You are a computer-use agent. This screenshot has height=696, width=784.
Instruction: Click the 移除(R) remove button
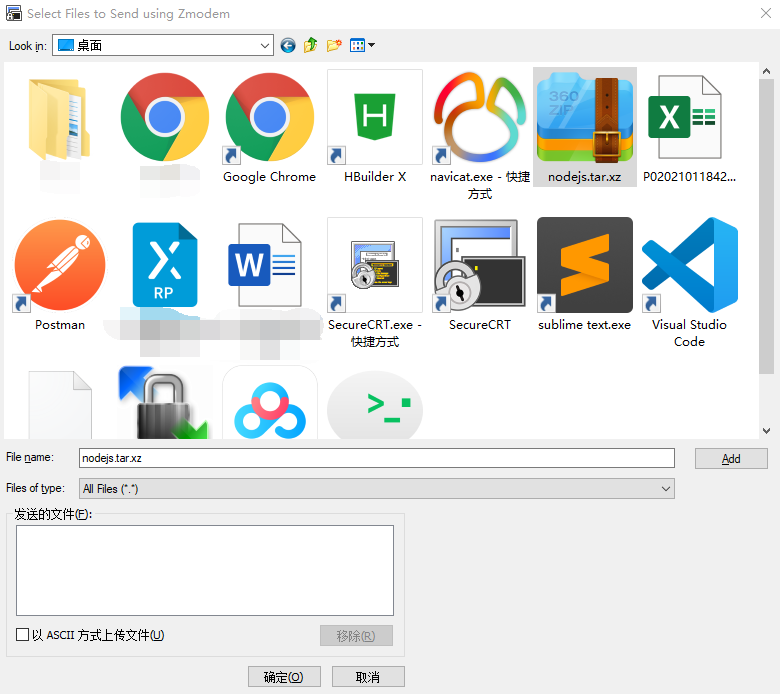click(x=356, y=636)
